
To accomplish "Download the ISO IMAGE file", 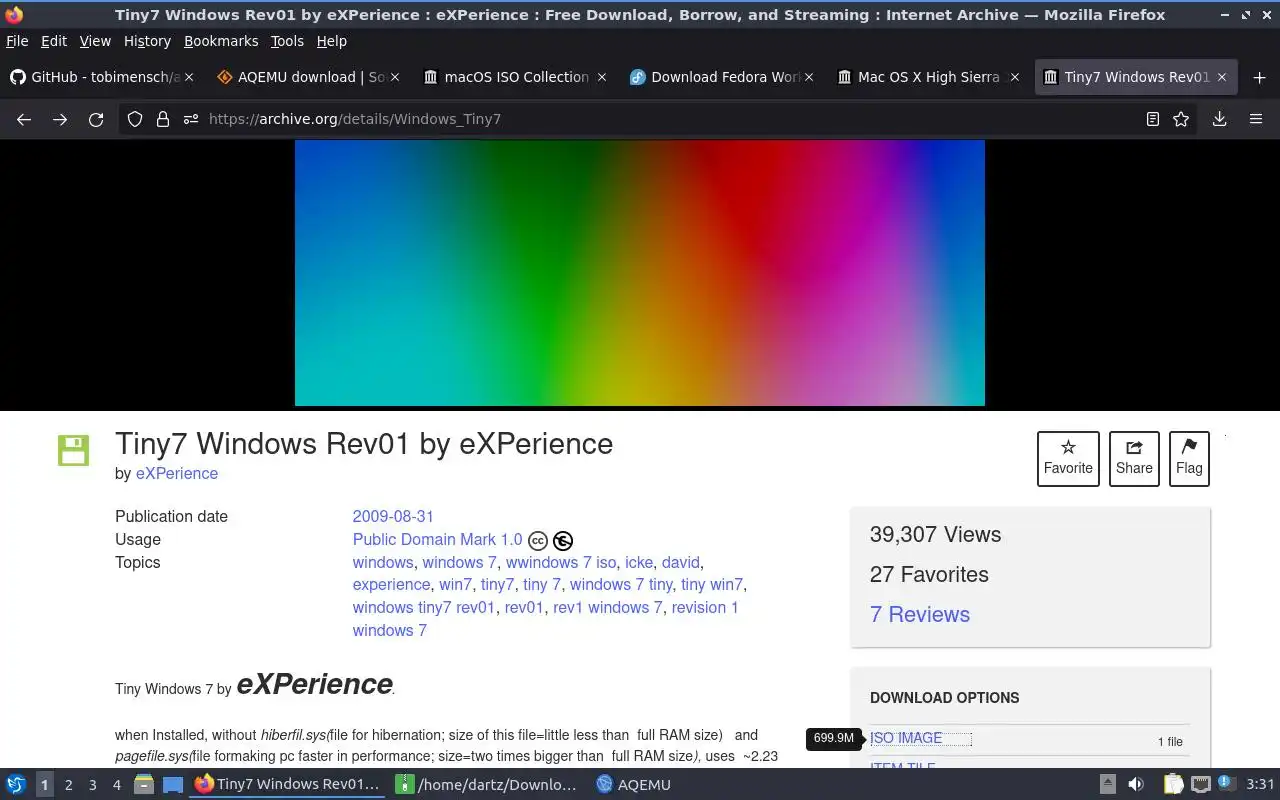I will (x=906, y=738).
